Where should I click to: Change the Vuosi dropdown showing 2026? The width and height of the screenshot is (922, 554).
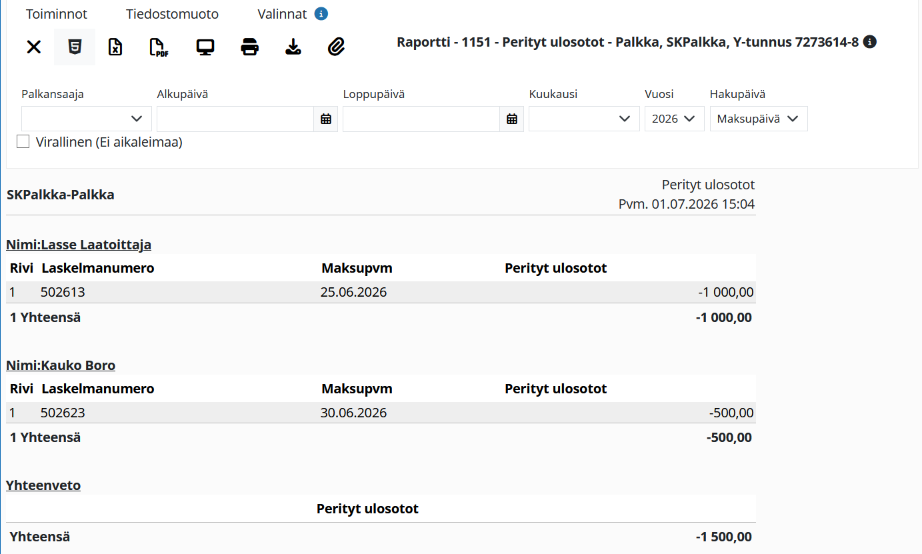tap(674, 119)
